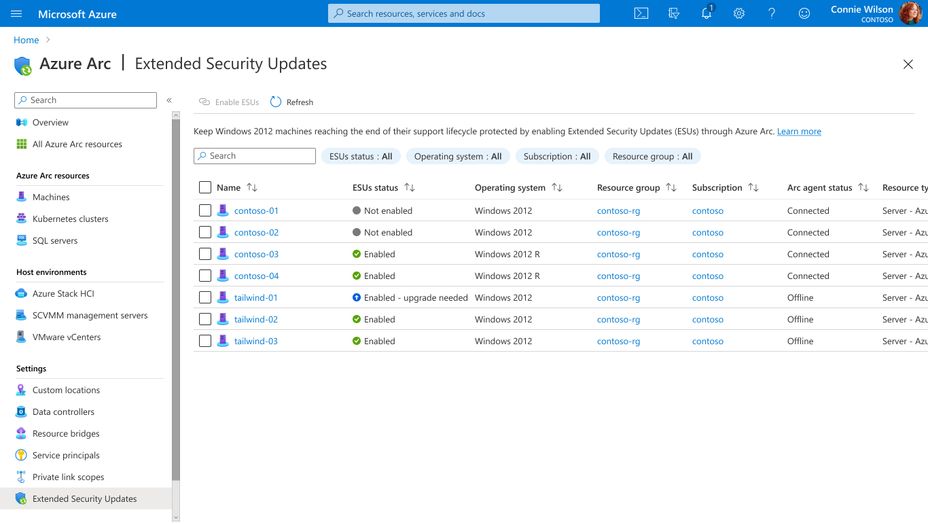The image size is (928, 524).
Task: Open the feedback smiley icon
Action: [x=804, y=13]
